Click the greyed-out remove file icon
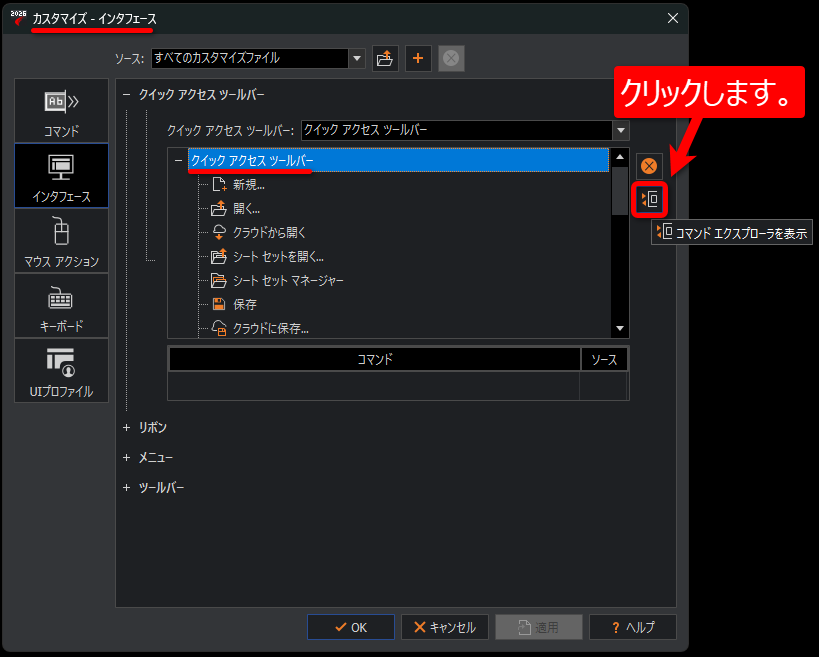The image size is (819, 657). (x=451, y=58)
